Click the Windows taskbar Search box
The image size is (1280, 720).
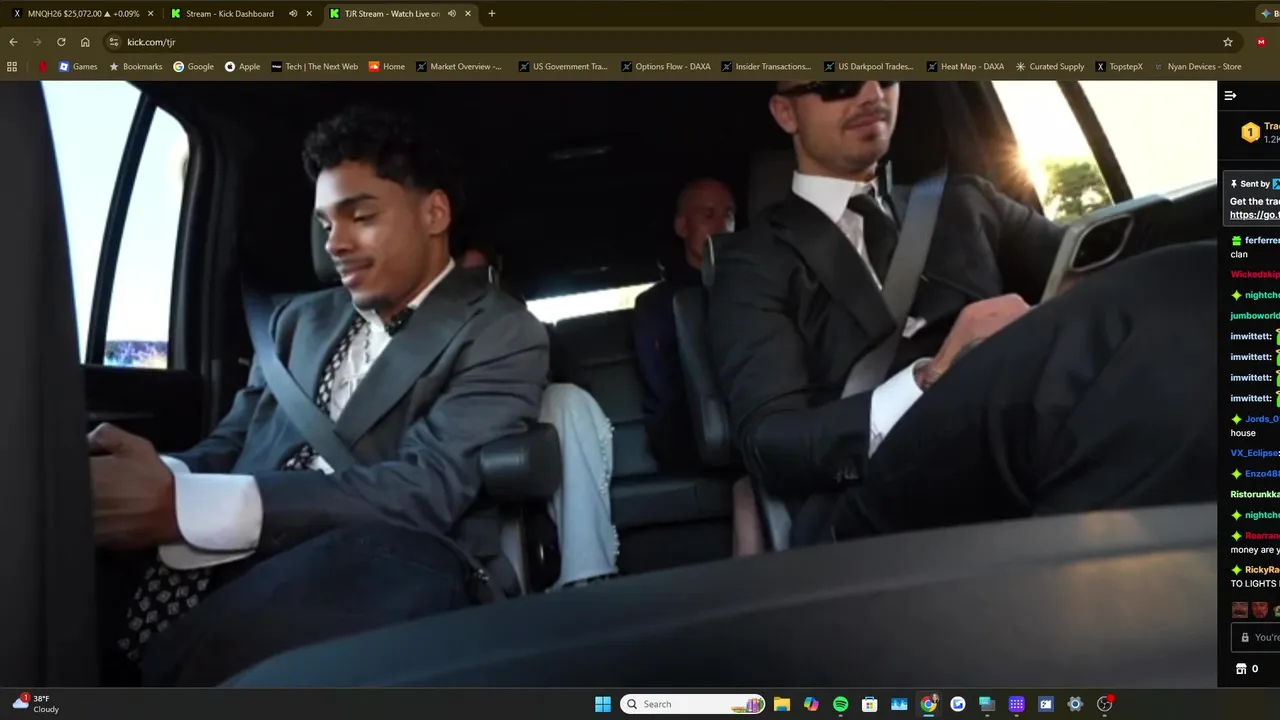point(692,704)
